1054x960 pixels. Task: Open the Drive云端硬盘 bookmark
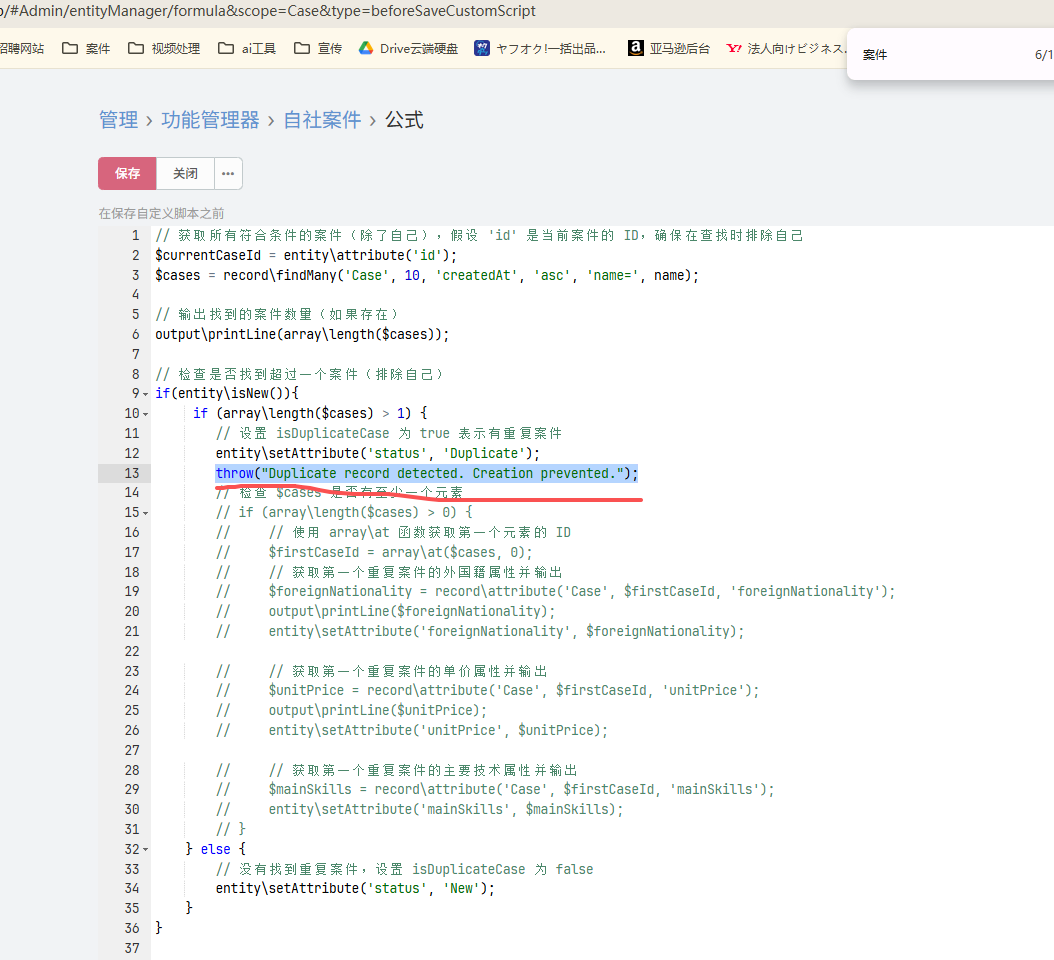(x=408, y=48)
